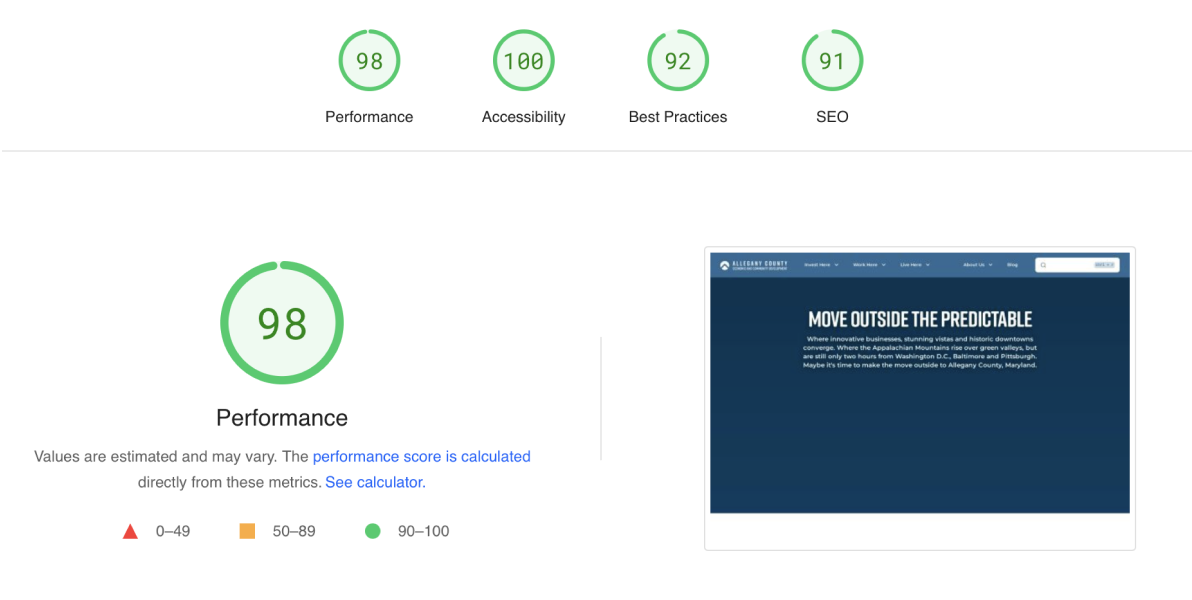Open the Live Here dropdown in the preview
Screen dimensions: 1192x600
pyautogui.click(x=915, y=265)
